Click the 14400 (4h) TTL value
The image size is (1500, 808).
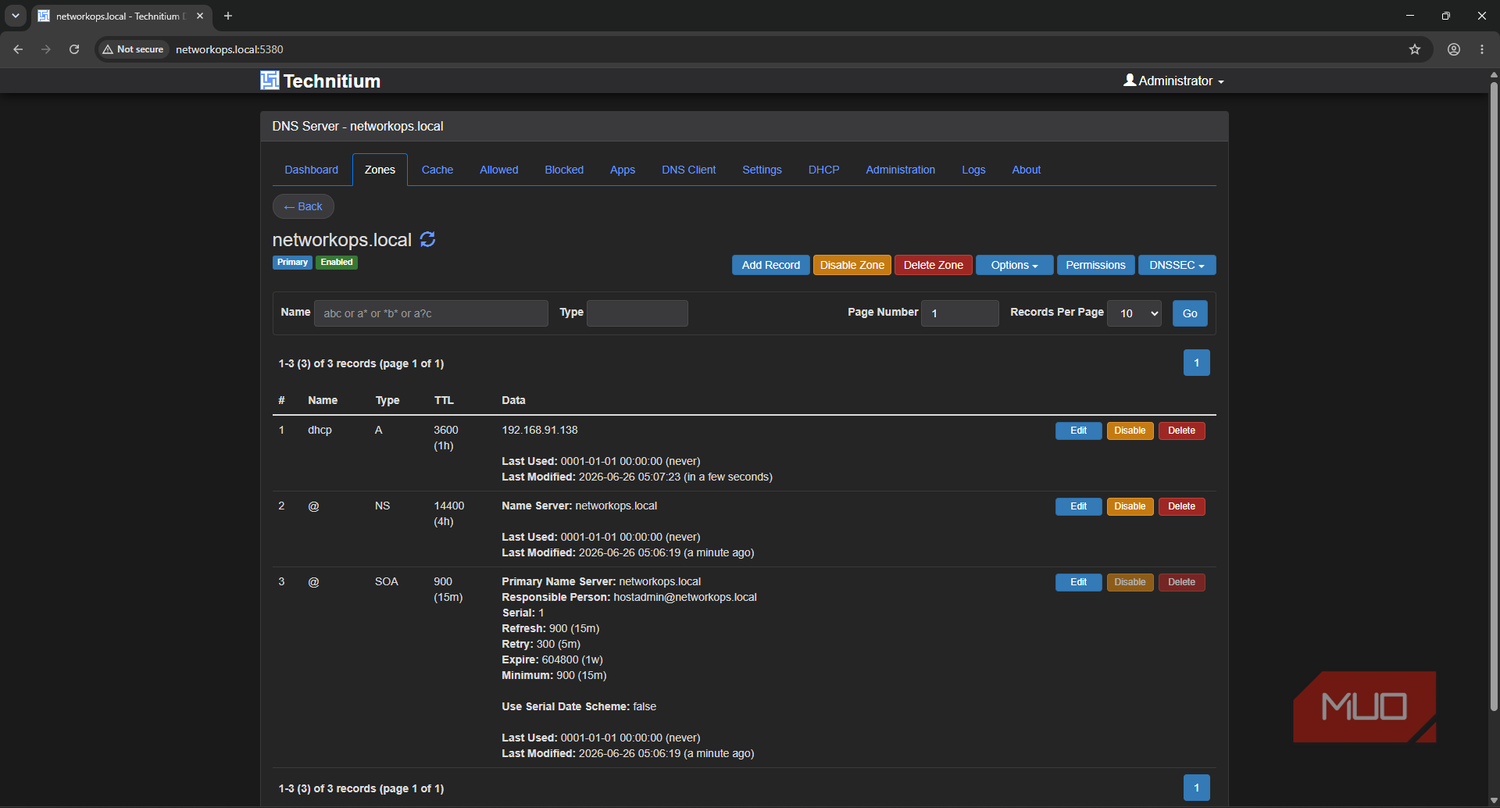447,514
